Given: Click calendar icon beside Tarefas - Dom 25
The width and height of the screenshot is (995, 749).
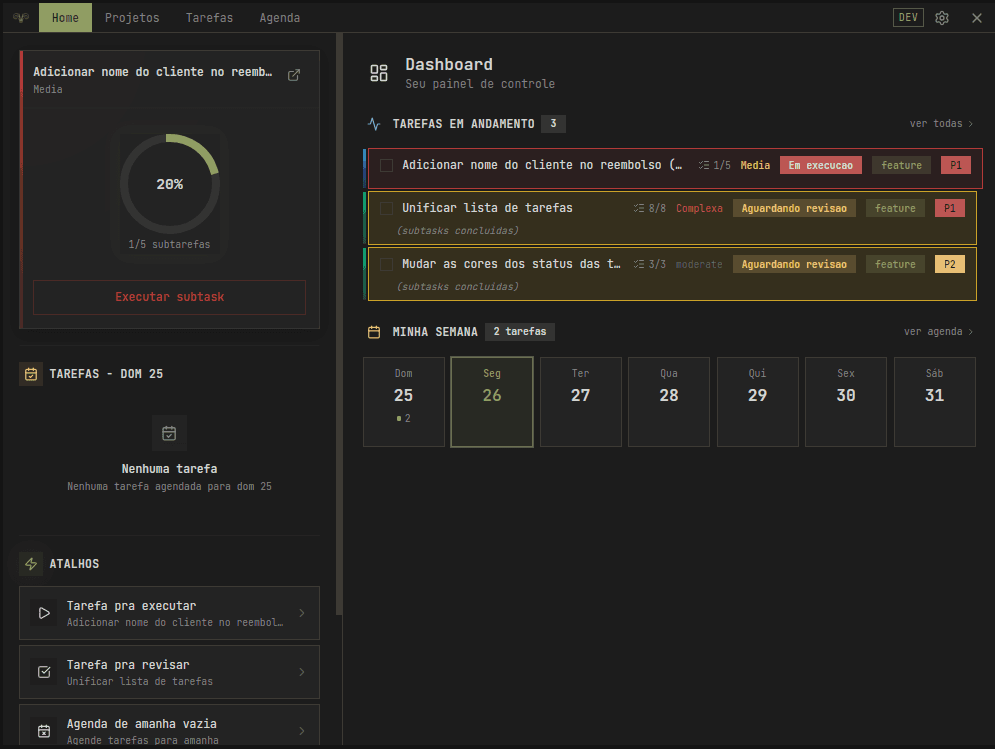Looking at the screenshot, I should click(x=31, y=374).
